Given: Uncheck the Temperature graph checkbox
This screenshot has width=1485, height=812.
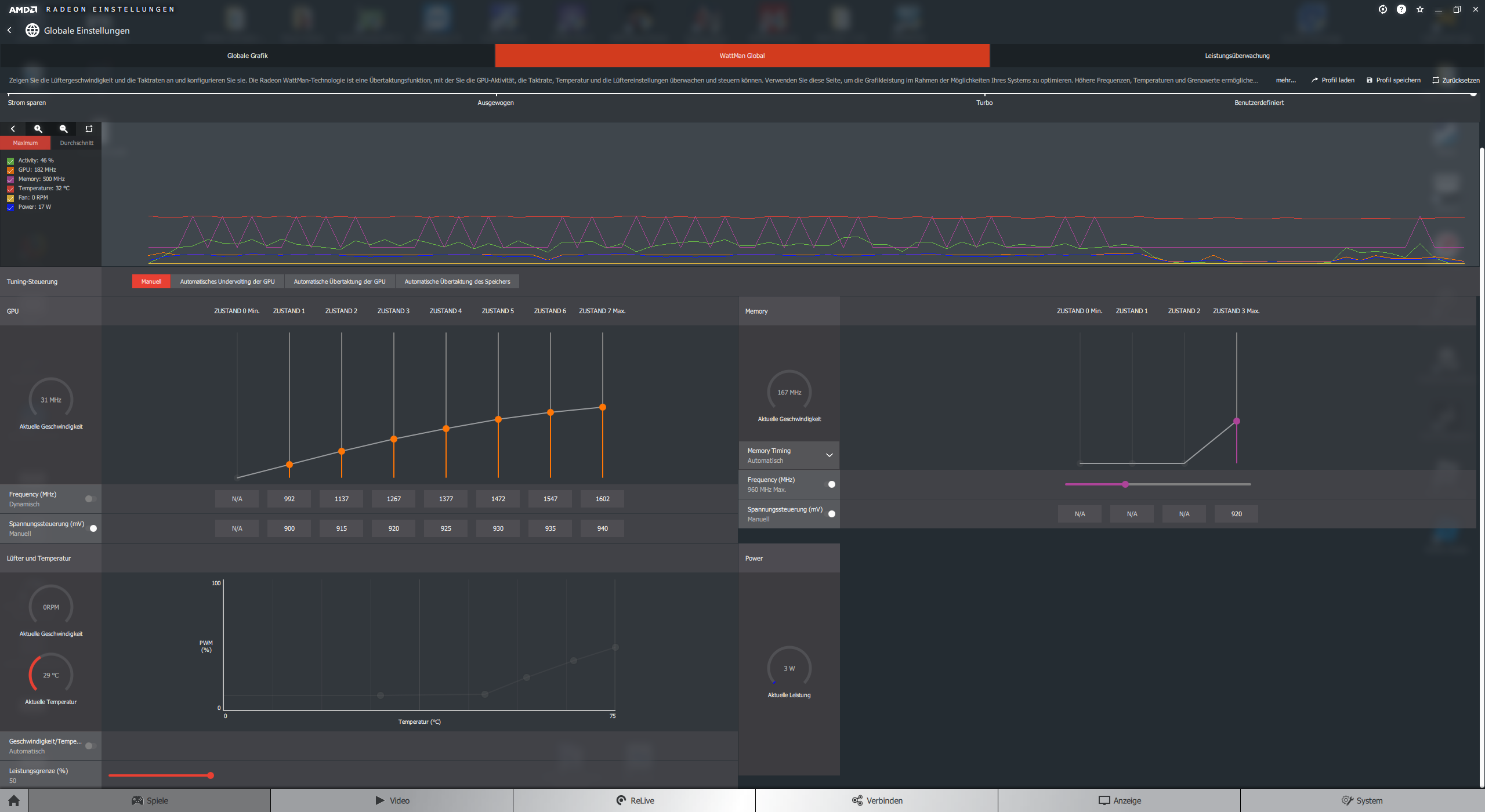Looking at the screenshot, I should pyautogui.click(x=10, y=188).
